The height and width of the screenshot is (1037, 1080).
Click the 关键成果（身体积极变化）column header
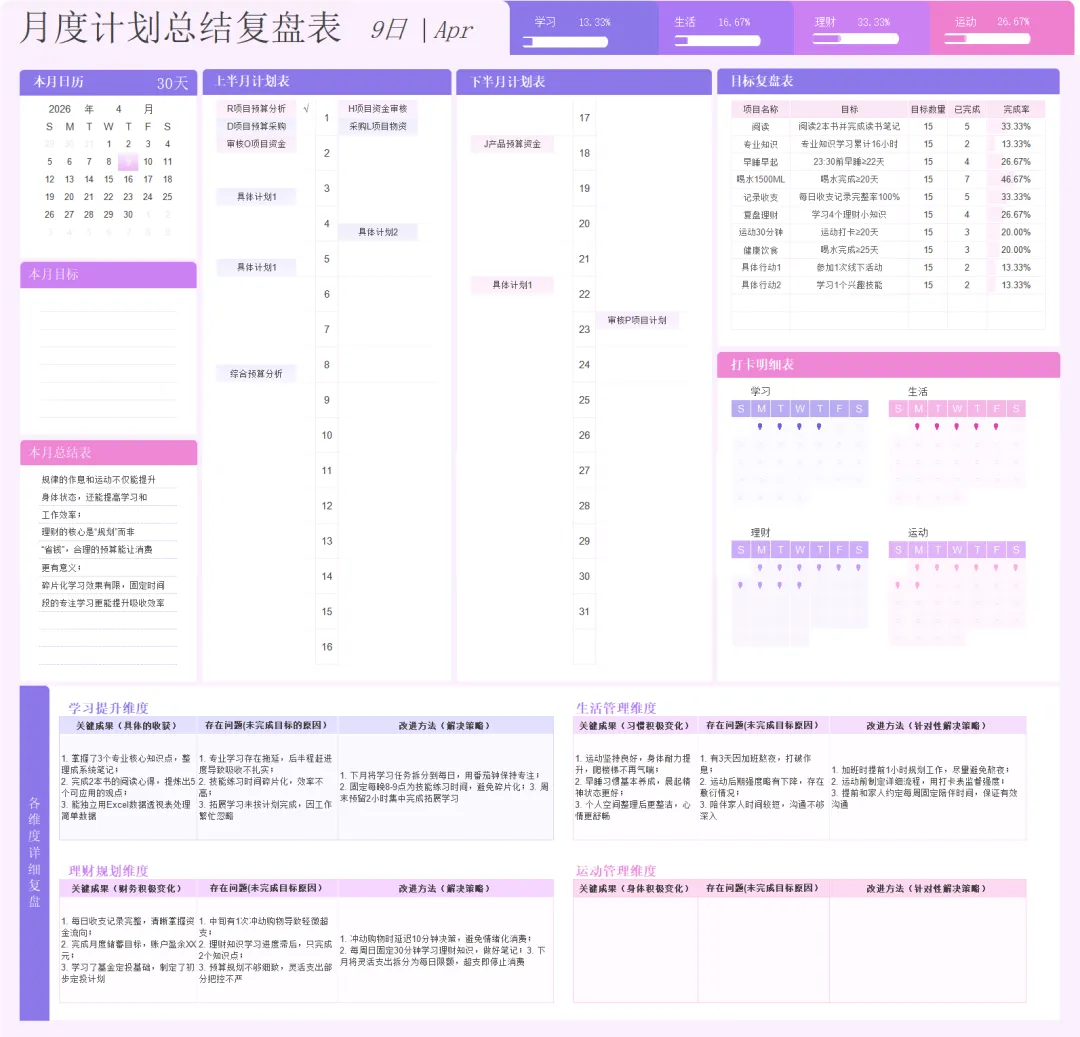(x=635, y=889)
